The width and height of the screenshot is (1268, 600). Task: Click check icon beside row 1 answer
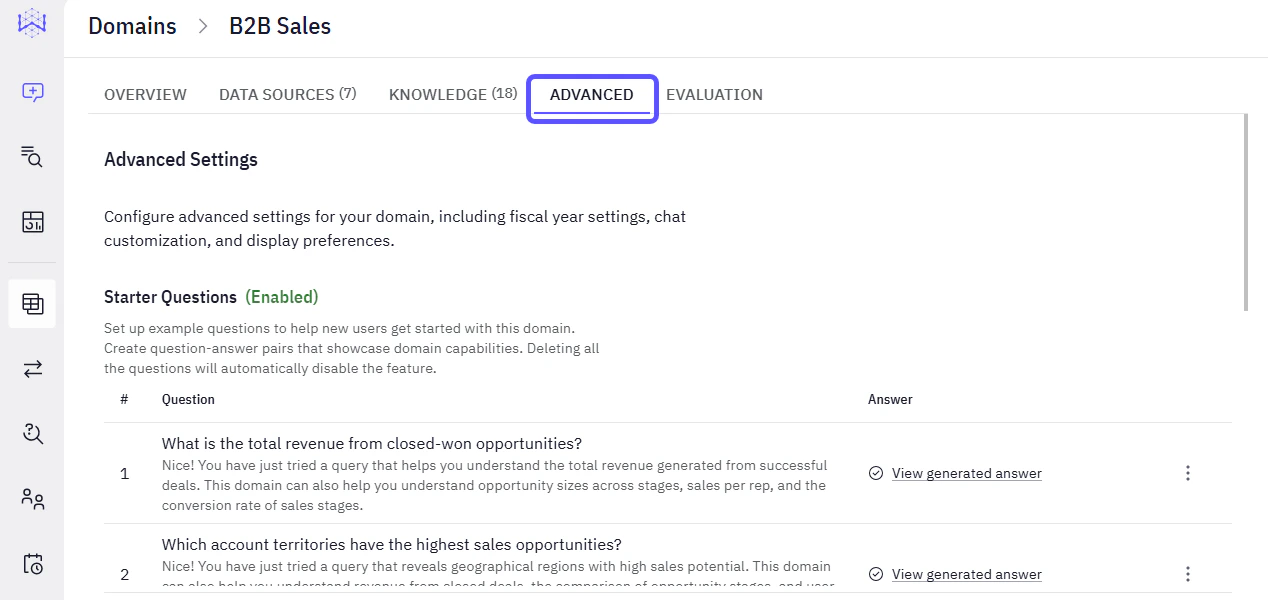[x=876, y=473]
